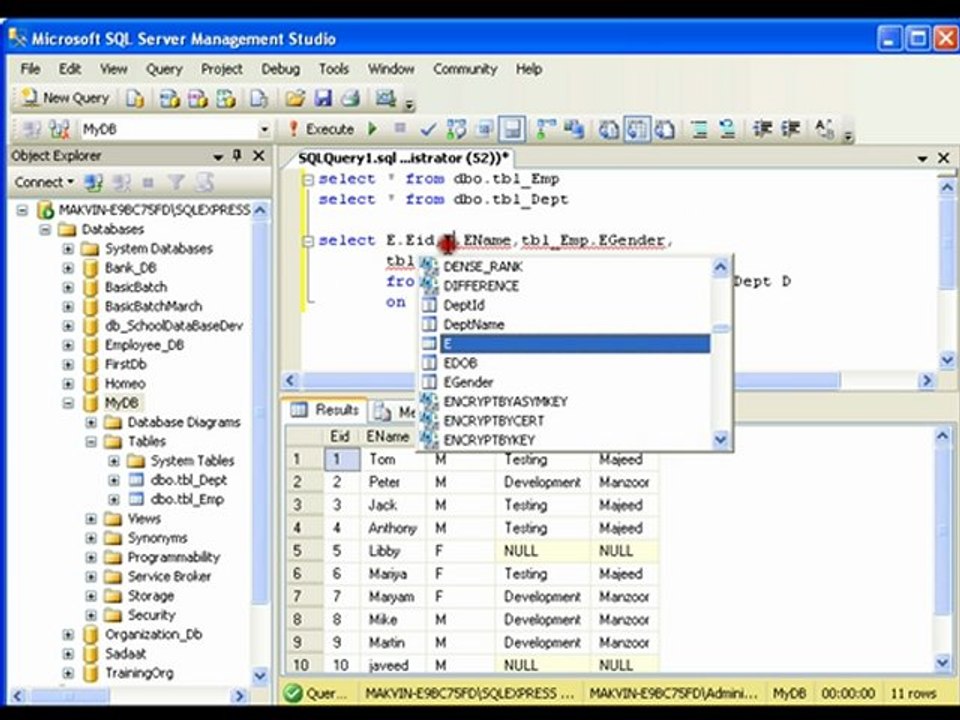Close the query editor document
Image resolution: width=960 pixels, height=720 pixels.
943,158
